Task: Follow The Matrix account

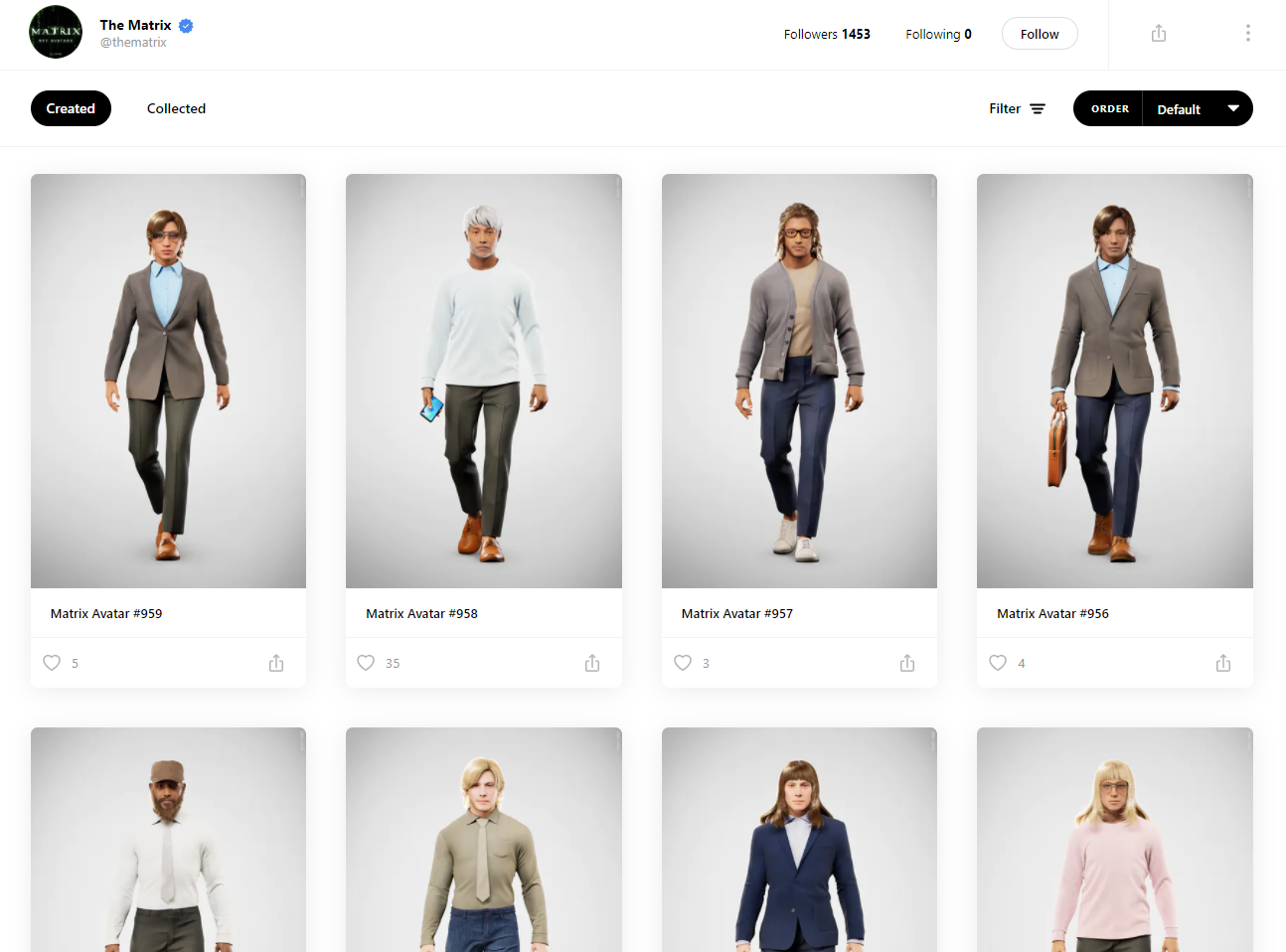Action: [1040, 34]
